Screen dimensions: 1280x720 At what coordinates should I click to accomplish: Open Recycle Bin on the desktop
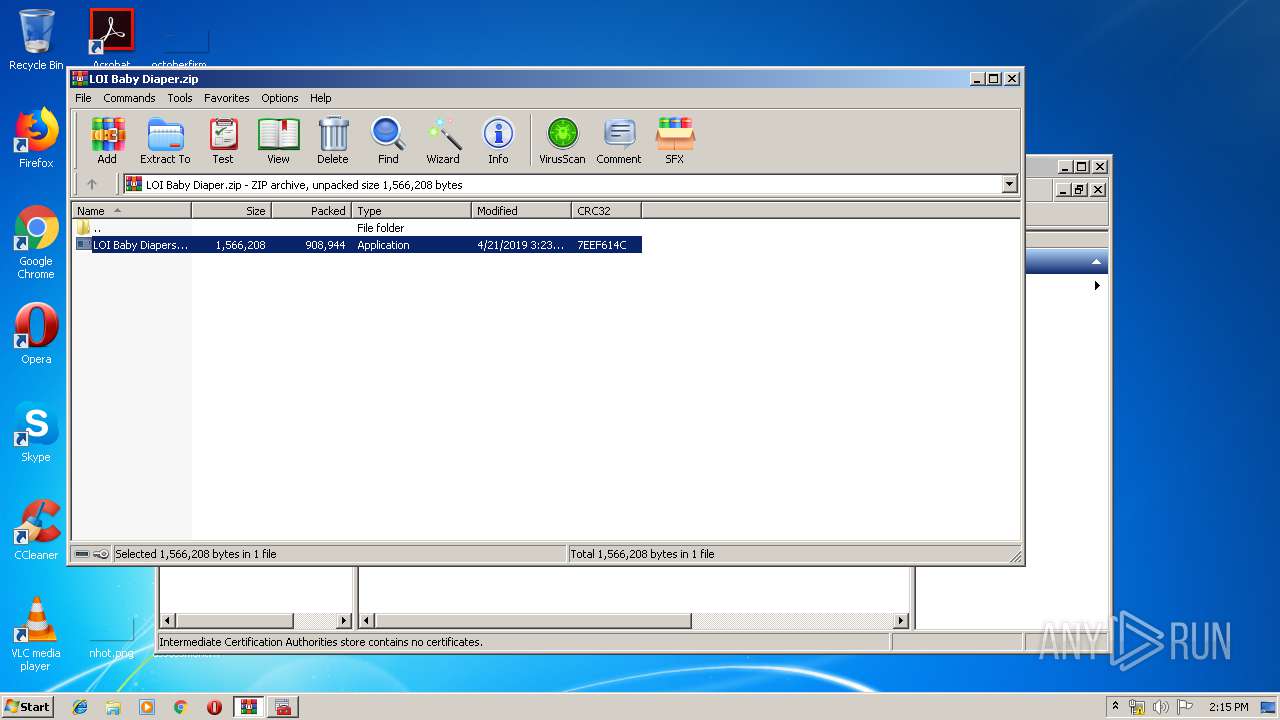tap(36, 40)
